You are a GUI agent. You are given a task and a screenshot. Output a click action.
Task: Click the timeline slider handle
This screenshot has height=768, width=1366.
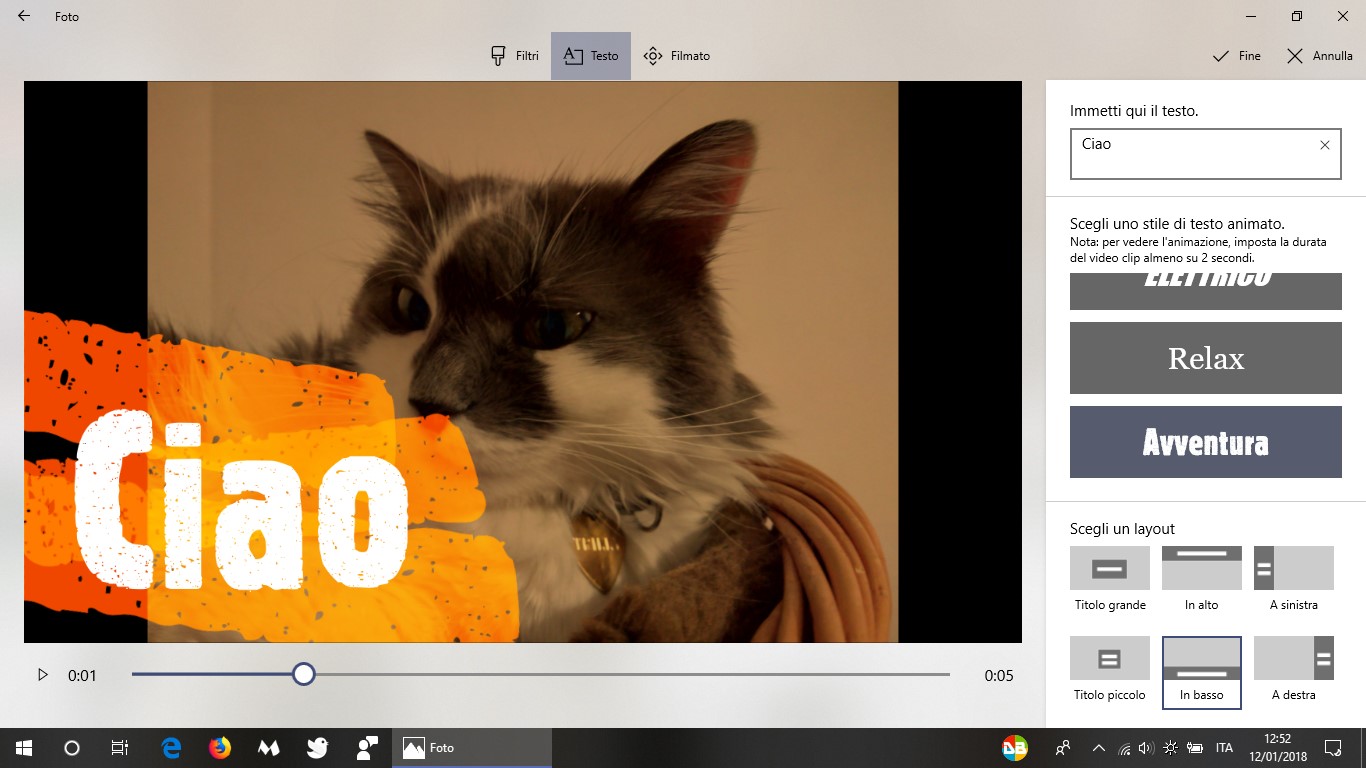click(x=304, y=674)
